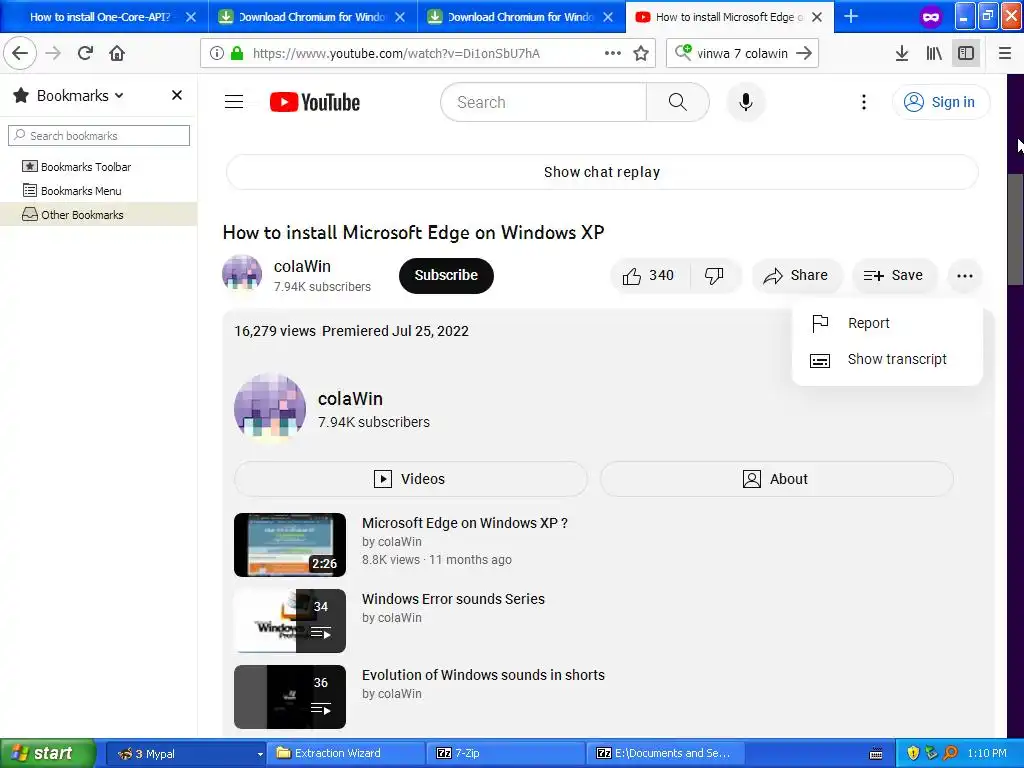
Task: Save video to a playlist
Action: pyautogui.click(x=894, y=276)
